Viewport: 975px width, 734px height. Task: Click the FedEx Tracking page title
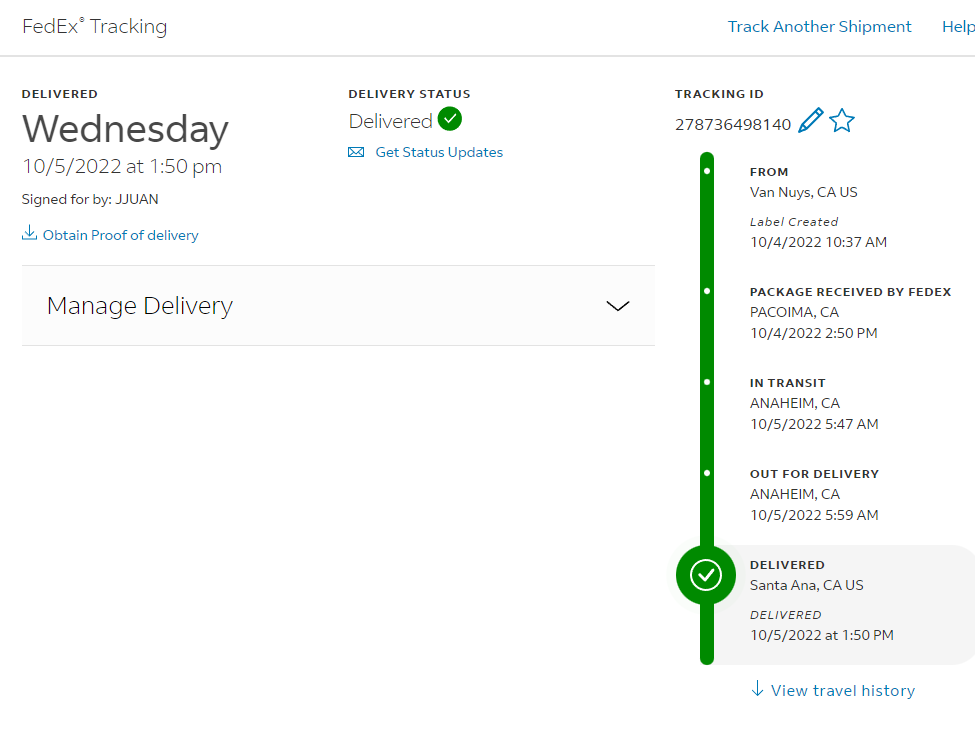[x=95, y=26]
